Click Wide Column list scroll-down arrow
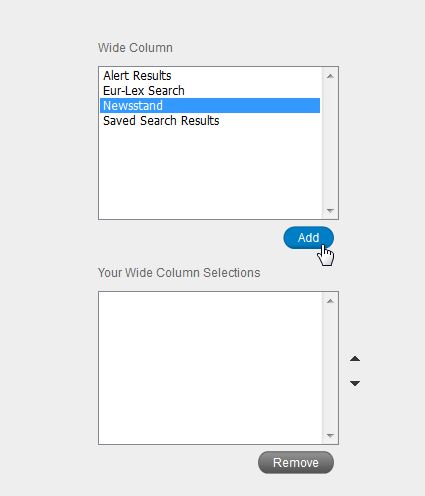 [x=330, y=210]
